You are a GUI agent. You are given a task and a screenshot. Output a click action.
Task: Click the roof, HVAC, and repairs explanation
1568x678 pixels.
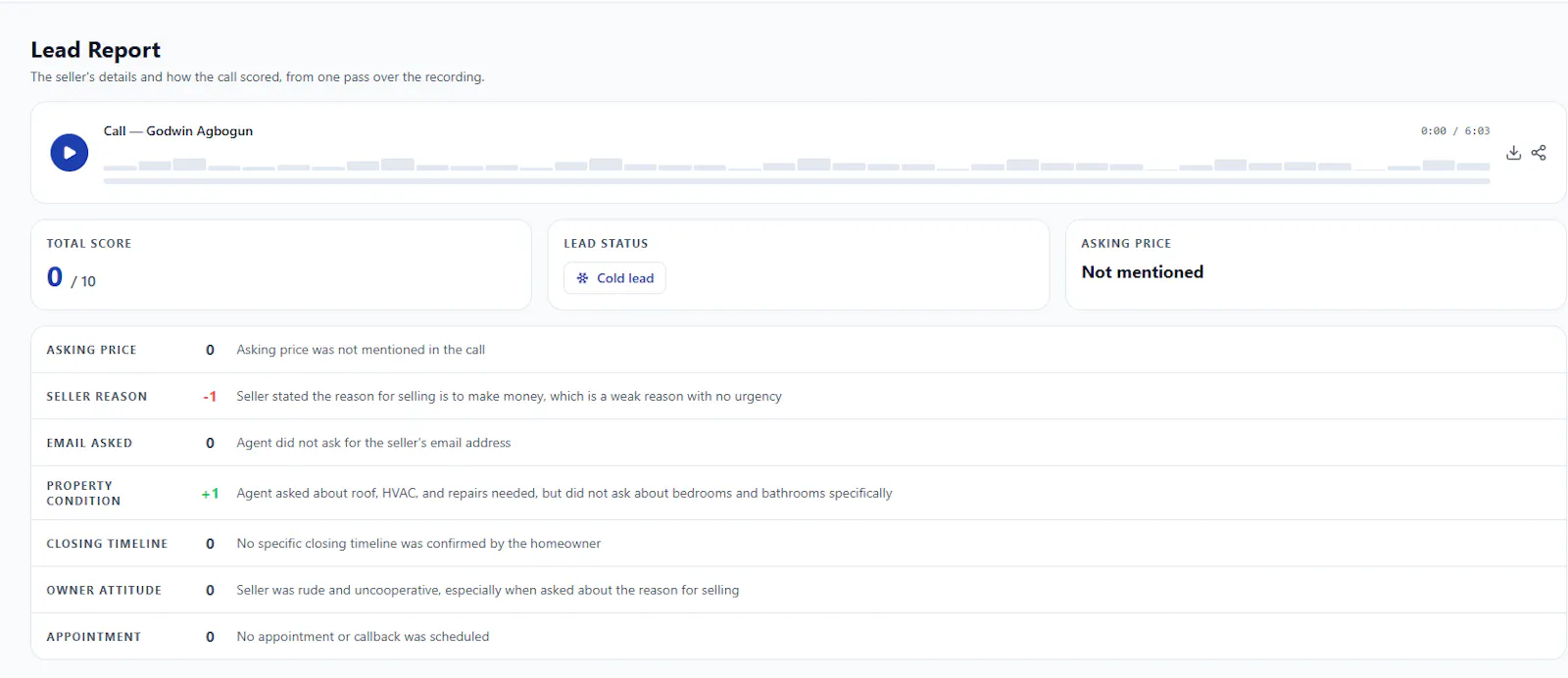point(564,494)
